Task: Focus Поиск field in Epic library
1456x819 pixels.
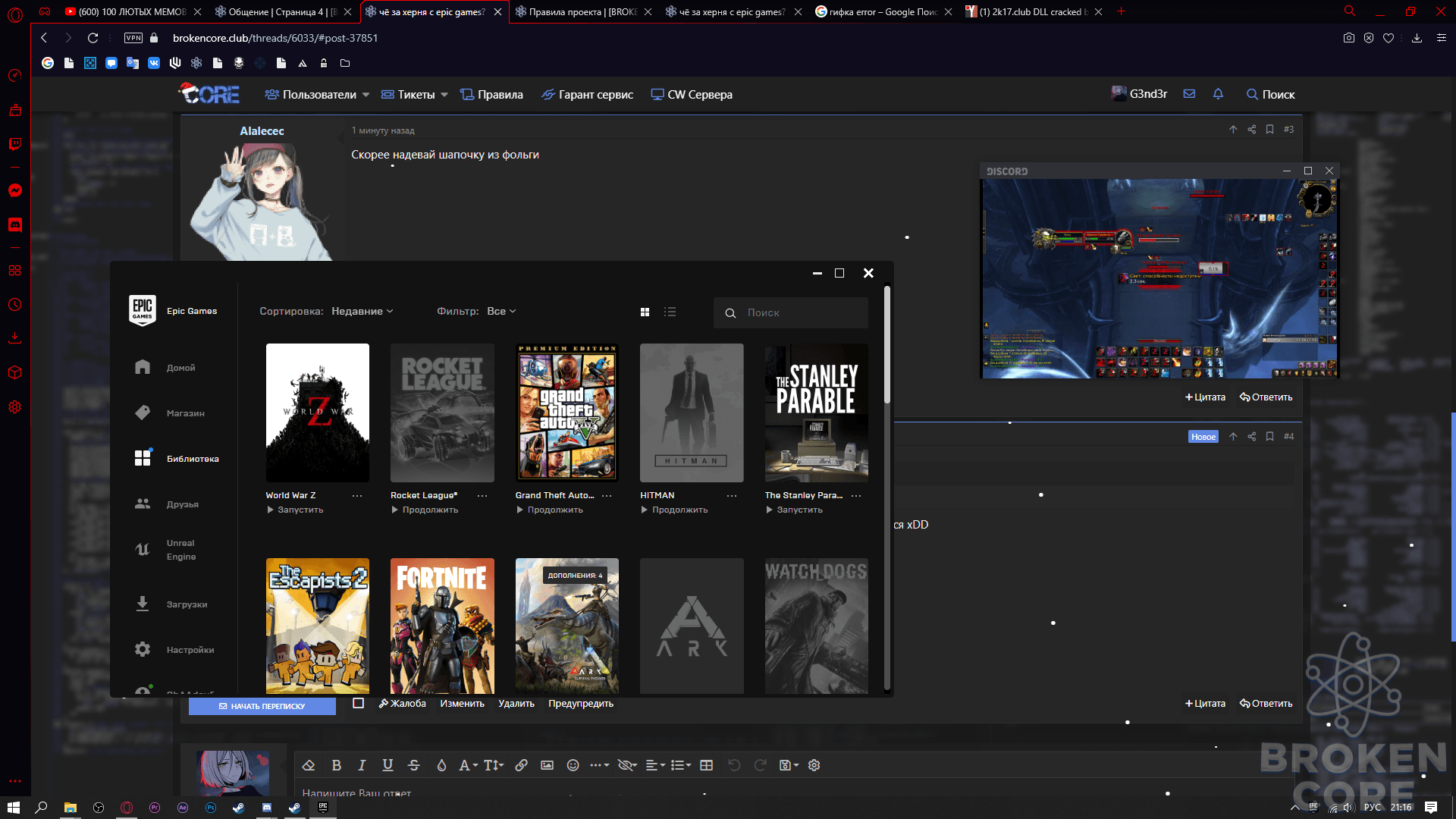Action: point(791,312)
